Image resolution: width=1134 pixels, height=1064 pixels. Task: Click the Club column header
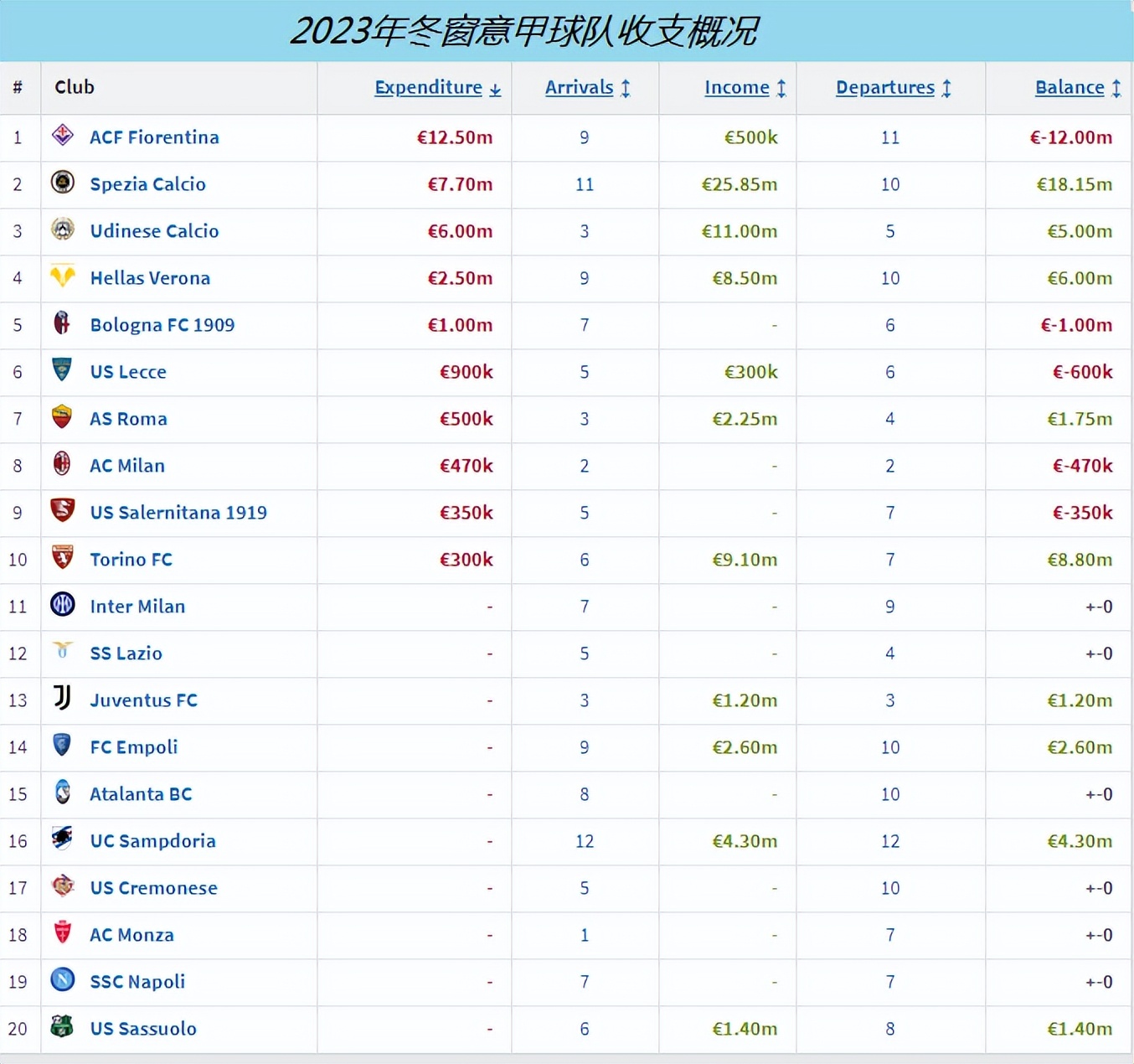(74, 87)
